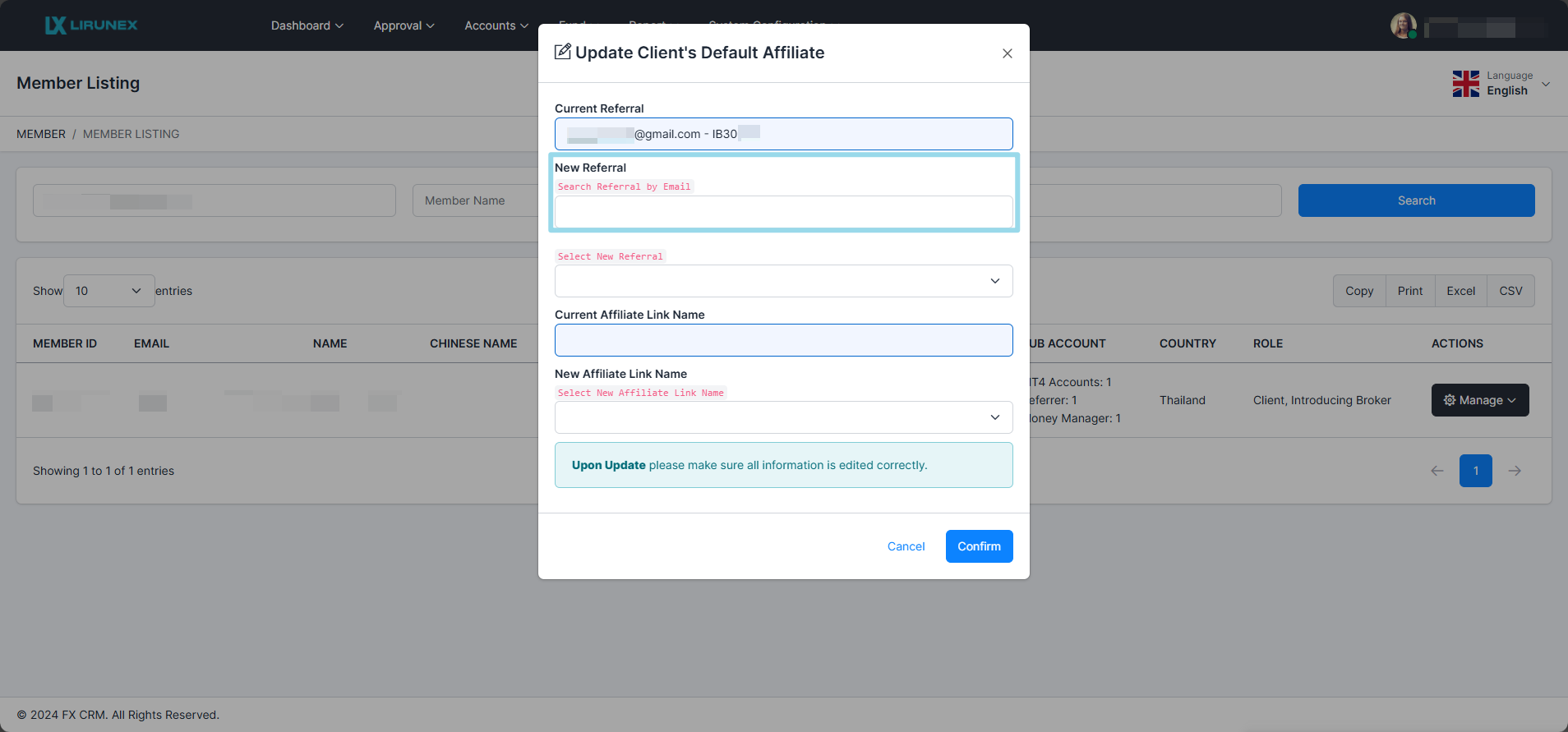Open the Manage actions dropdown
The image size is (1568, 732).
(x=1479, y=400)
